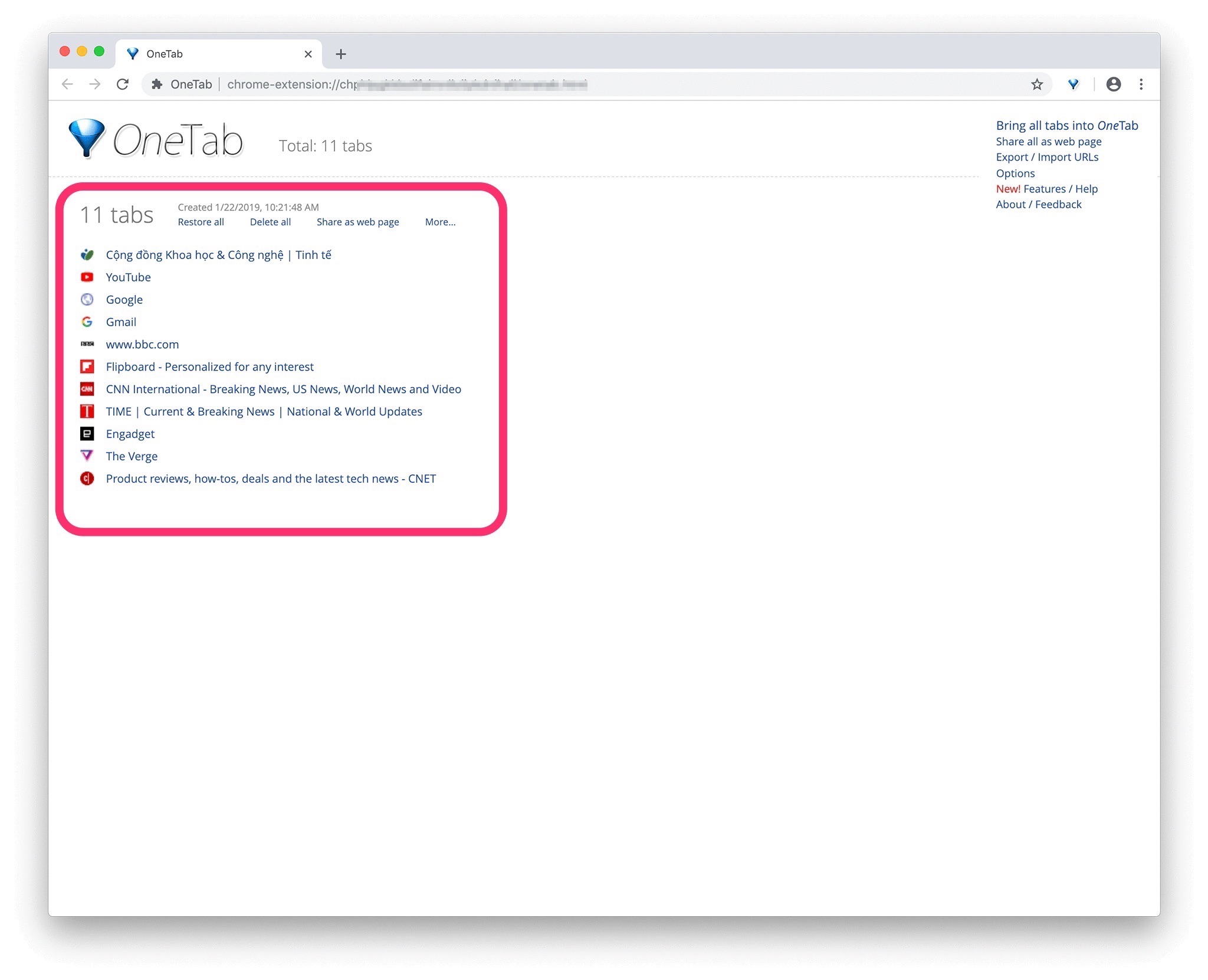Open a new tab with the plus button
The image size is (1208, 980).
click(340, 54)
